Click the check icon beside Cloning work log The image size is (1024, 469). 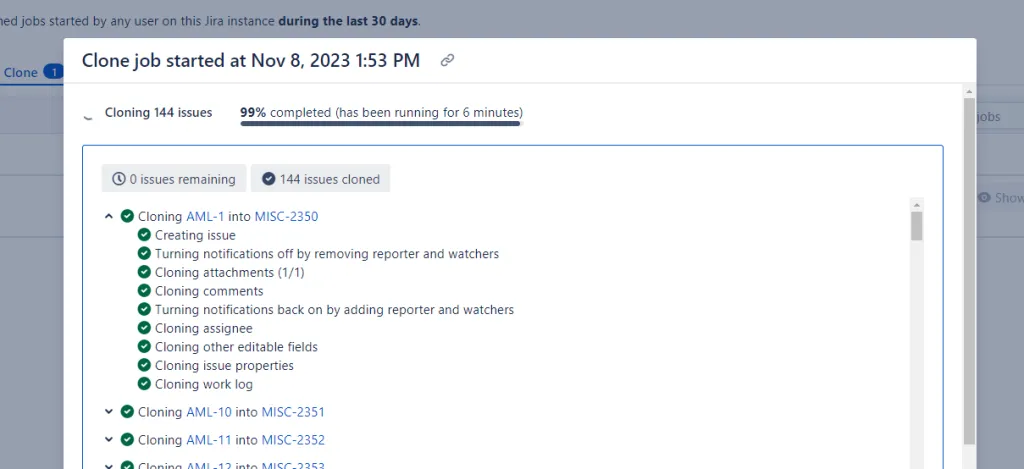click(x=144, y=384)
